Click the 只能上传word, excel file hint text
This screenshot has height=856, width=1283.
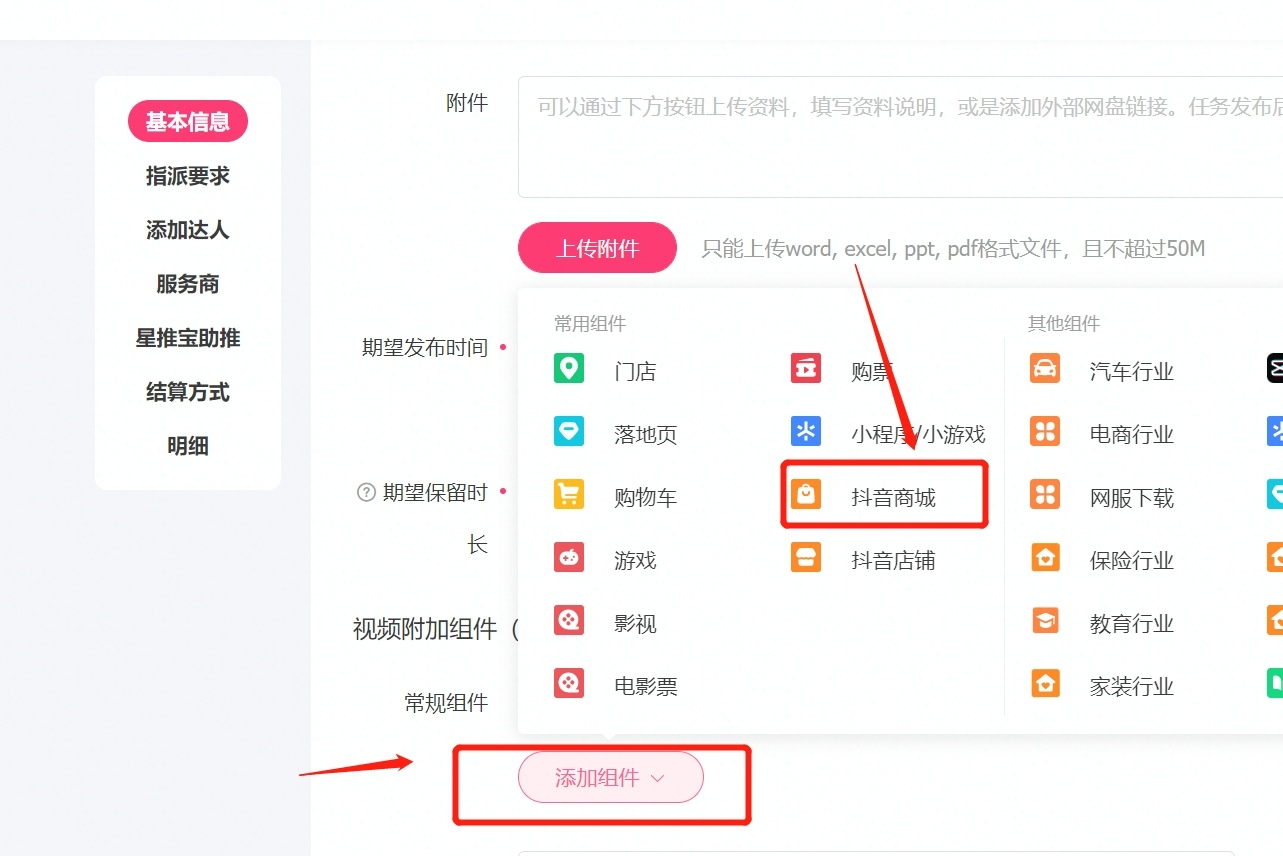[x=953, y=248]
